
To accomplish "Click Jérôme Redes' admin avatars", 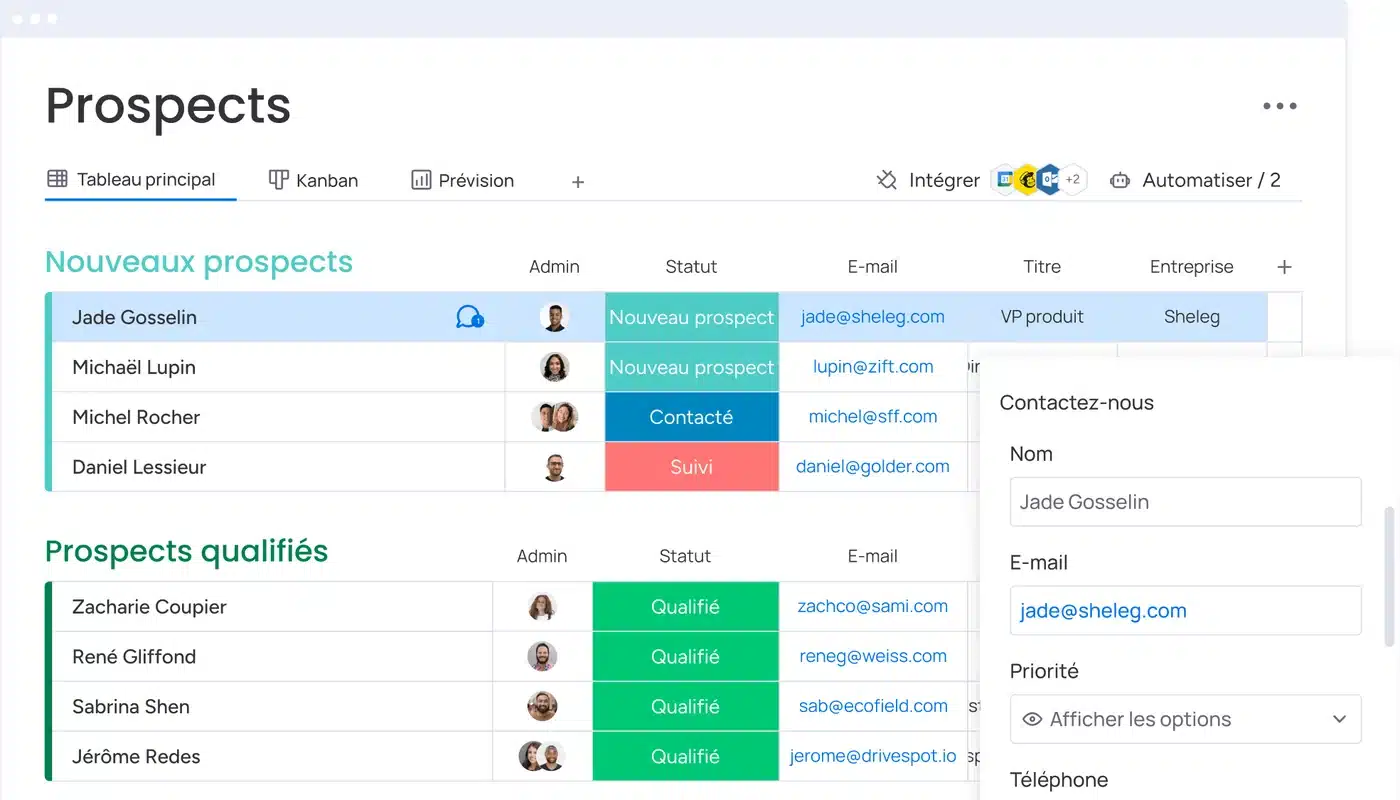I will pos(542,757).
